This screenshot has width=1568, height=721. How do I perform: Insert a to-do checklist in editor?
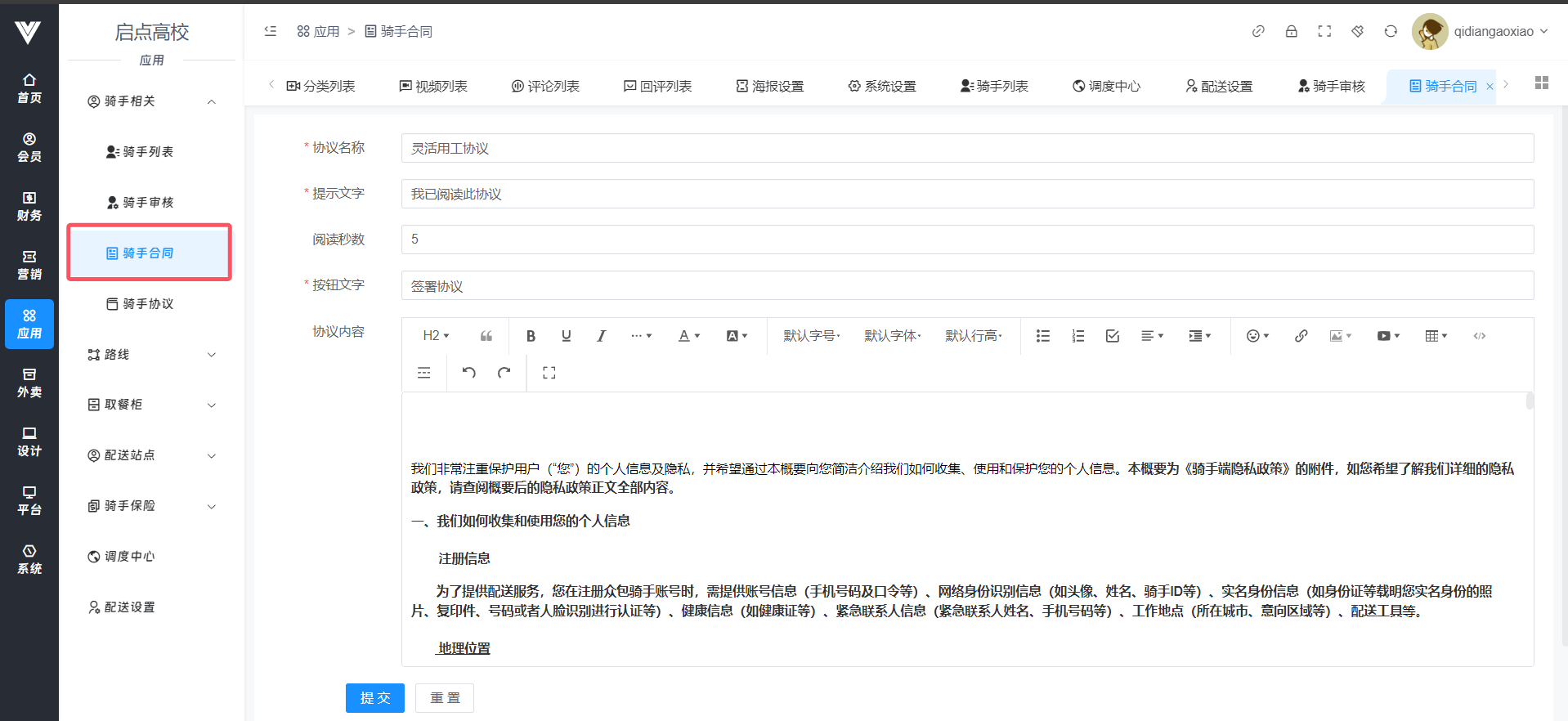coord(1112,336)
